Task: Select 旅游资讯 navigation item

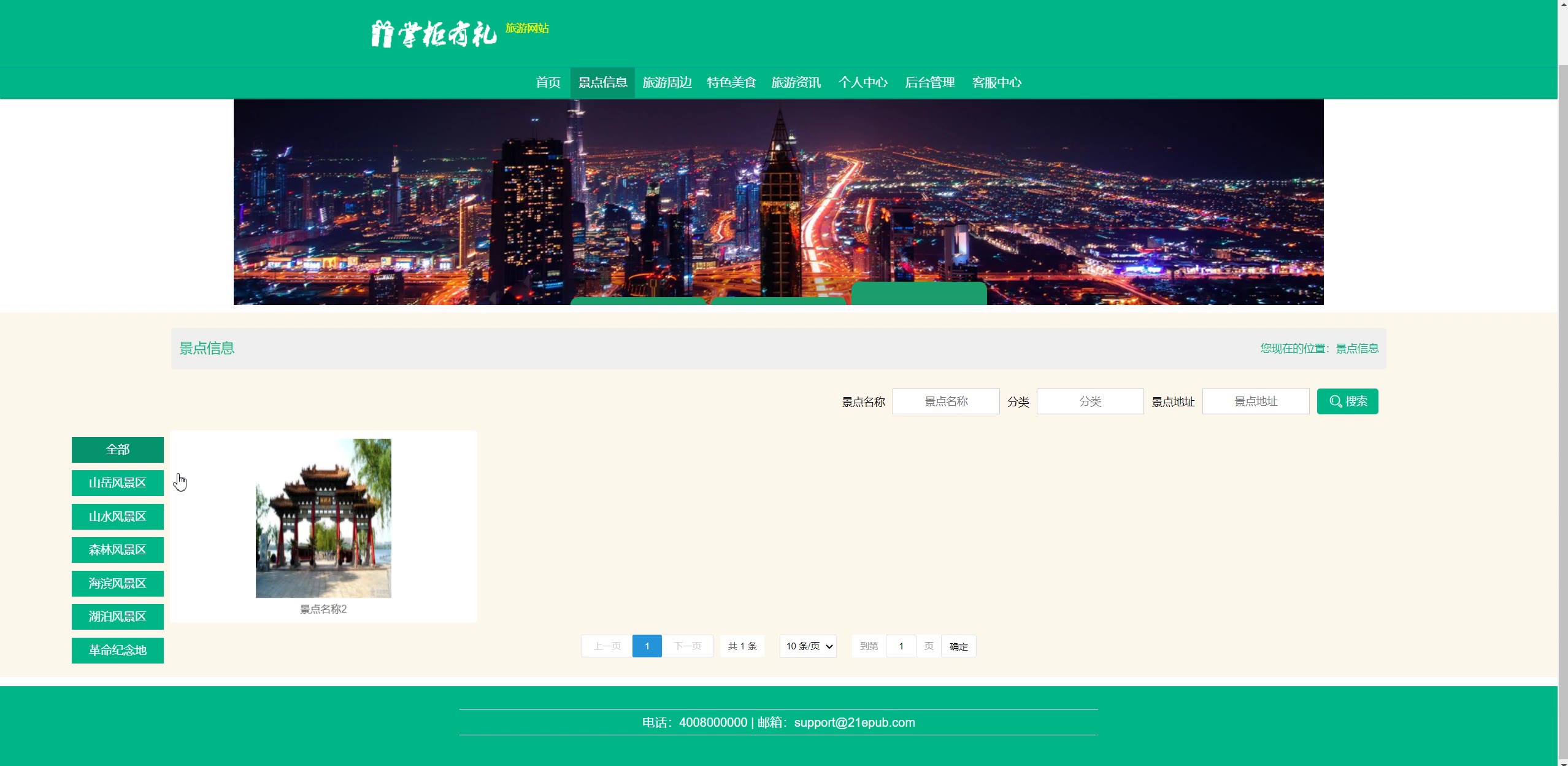Action: 796,82
